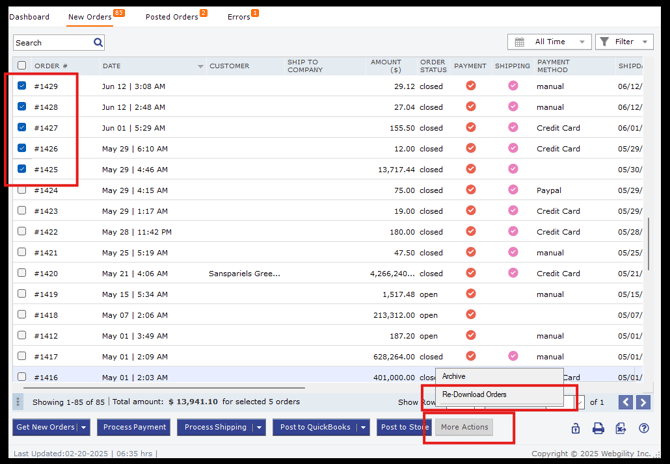Open the All Time date range dropdown
This screenshot has height=464, width=670.
click(x=548, y=42)
